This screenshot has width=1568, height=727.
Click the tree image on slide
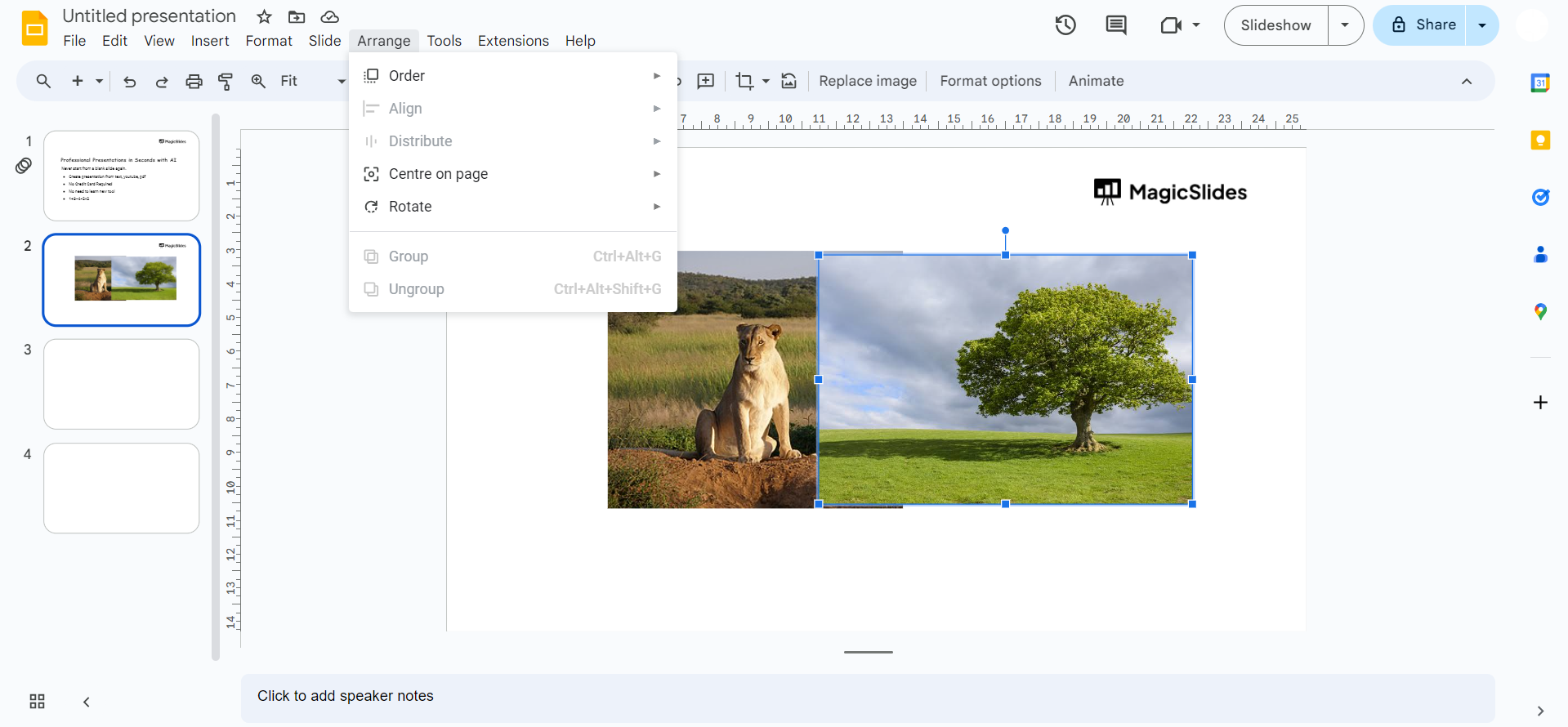pos(1005,380)
